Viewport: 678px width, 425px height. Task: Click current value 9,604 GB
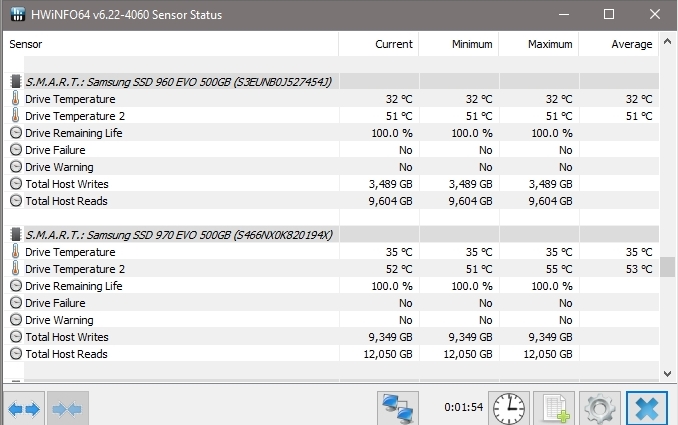(x=390, y=201)
